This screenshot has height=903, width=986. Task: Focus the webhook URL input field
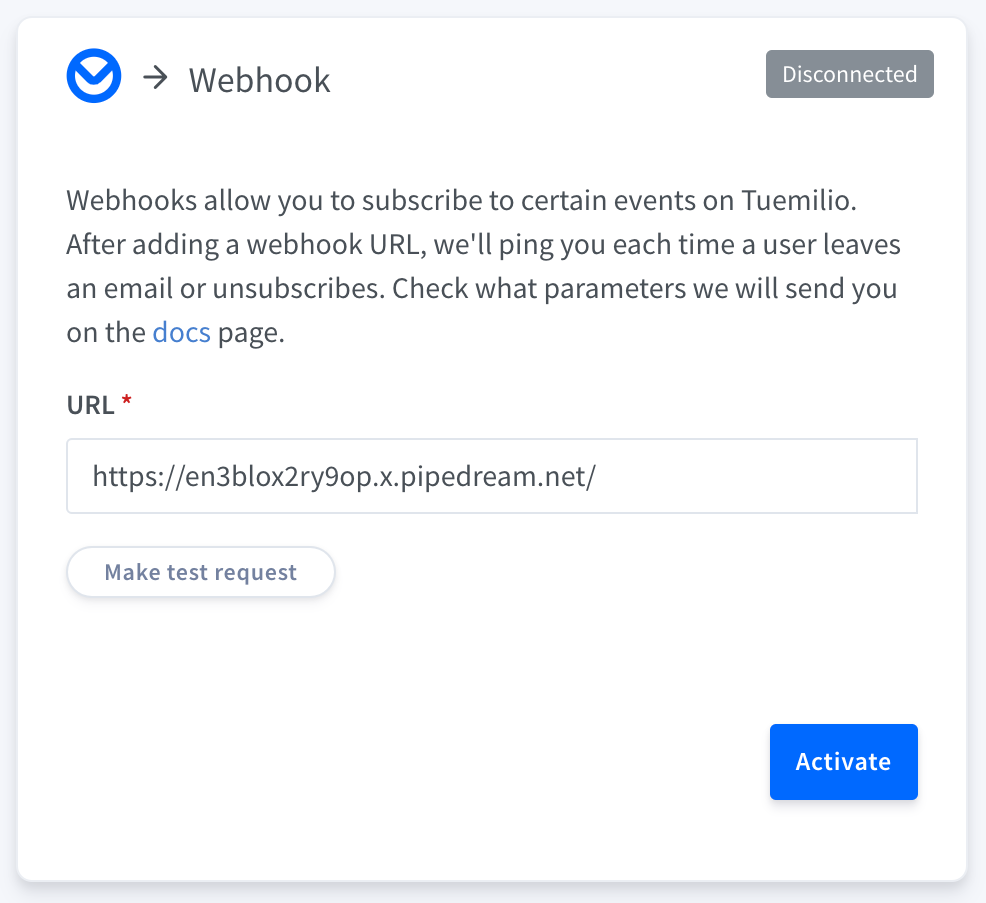[x=491, y=476]
